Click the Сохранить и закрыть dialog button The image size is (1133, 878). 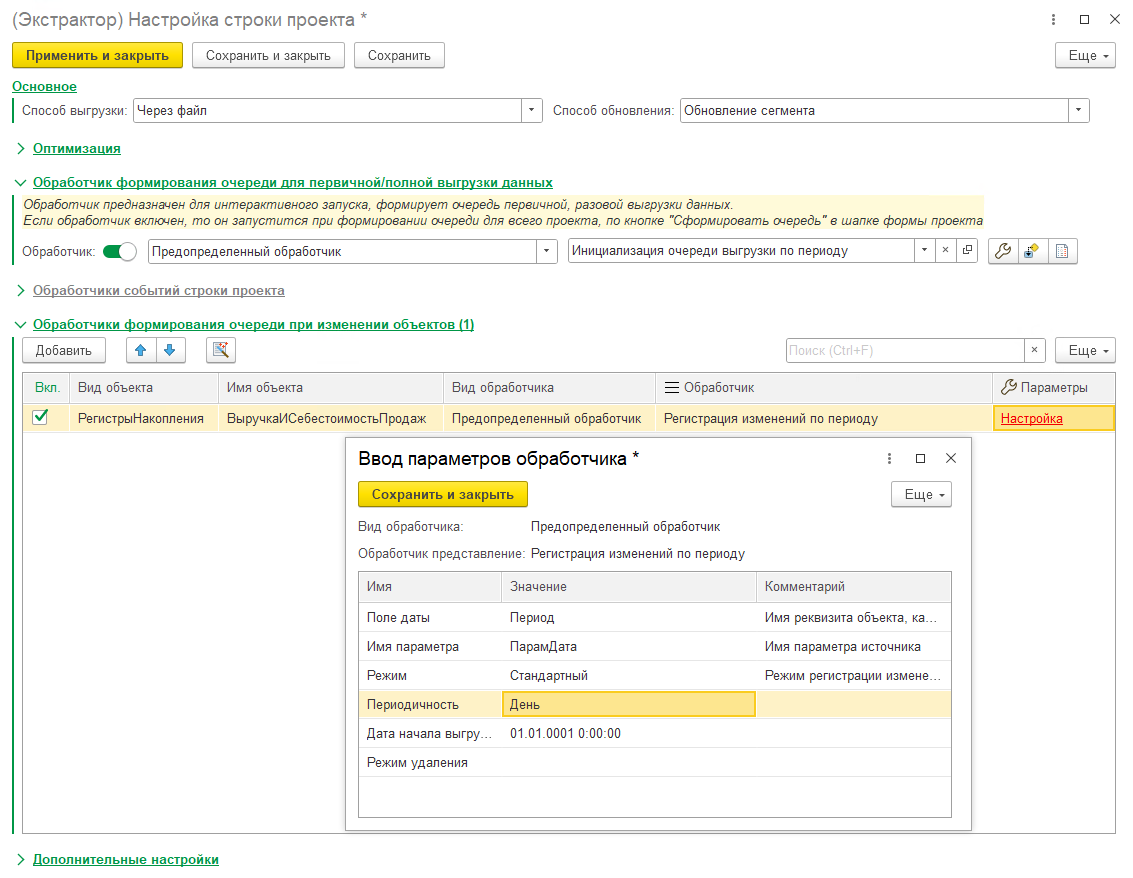[x=443, y=495]
